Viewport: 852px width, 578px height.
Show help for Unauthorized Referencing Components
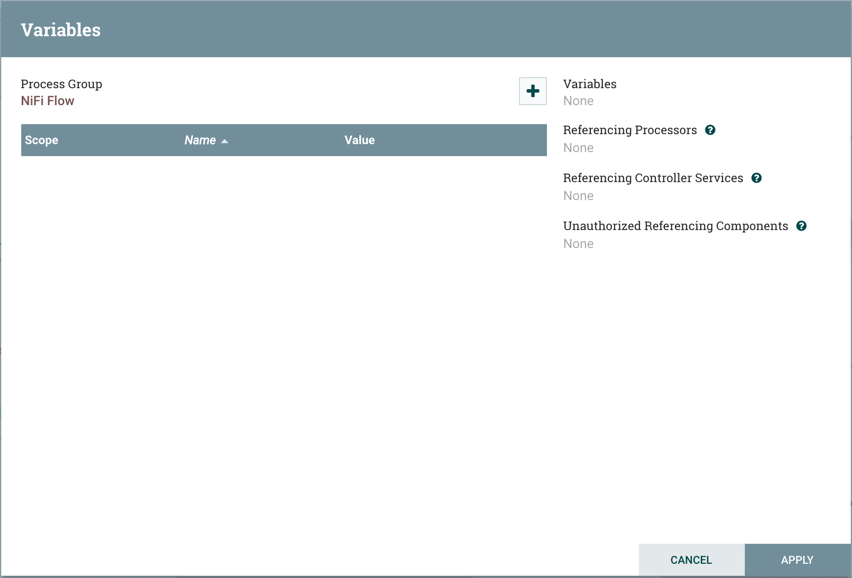point(801,226)
